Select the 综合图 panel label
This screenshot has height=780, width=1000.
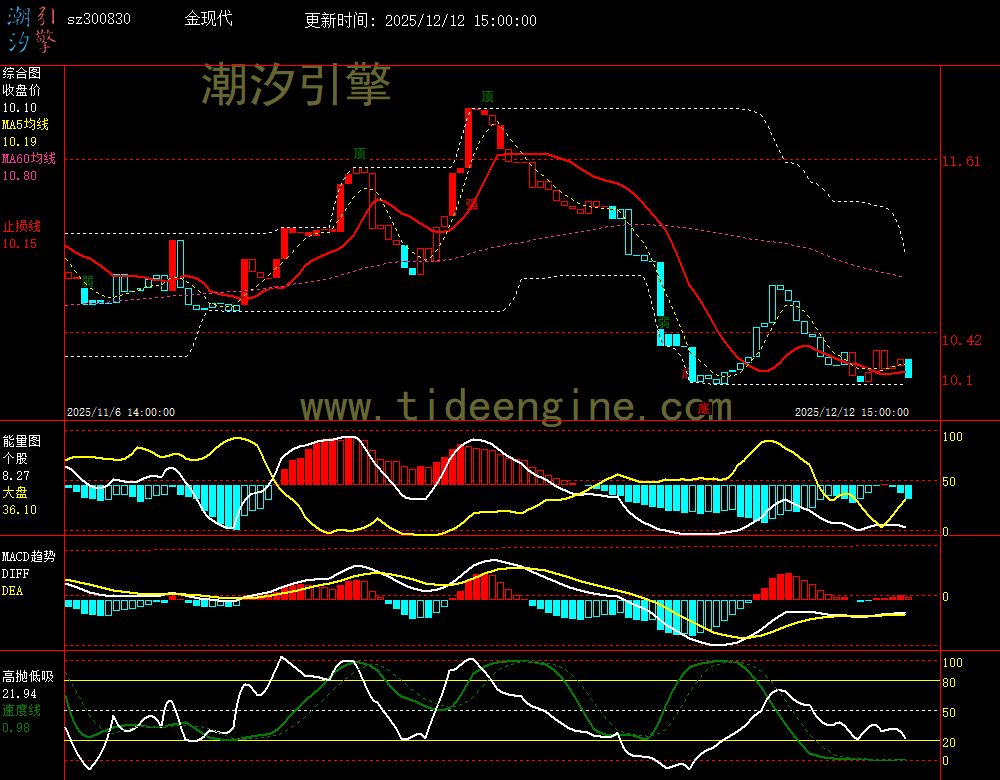pyautogui.click(x=21, y=73)
